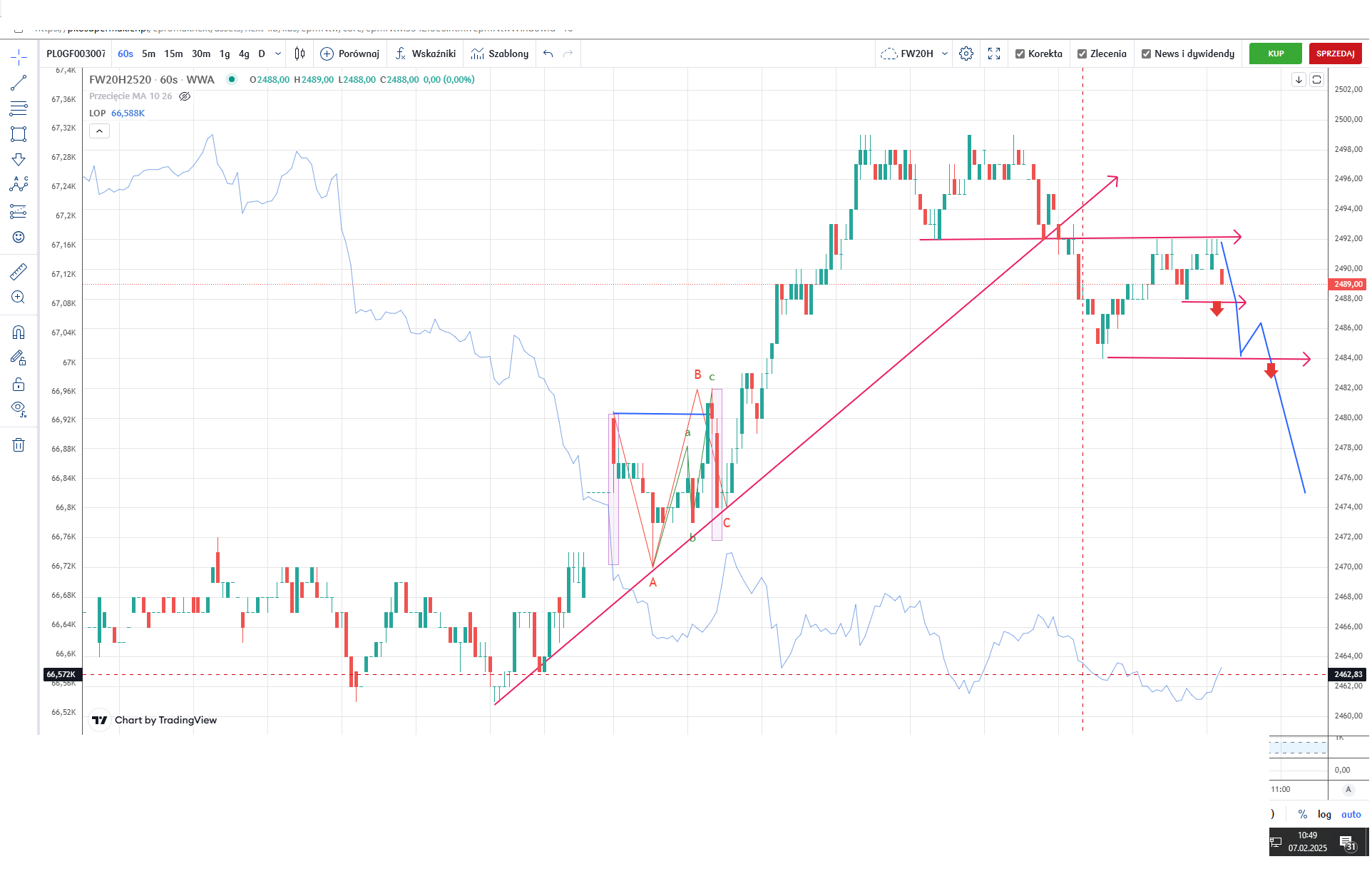
Task: Click the 2462,83 right axis price marker
Action: click(1348, 674)
